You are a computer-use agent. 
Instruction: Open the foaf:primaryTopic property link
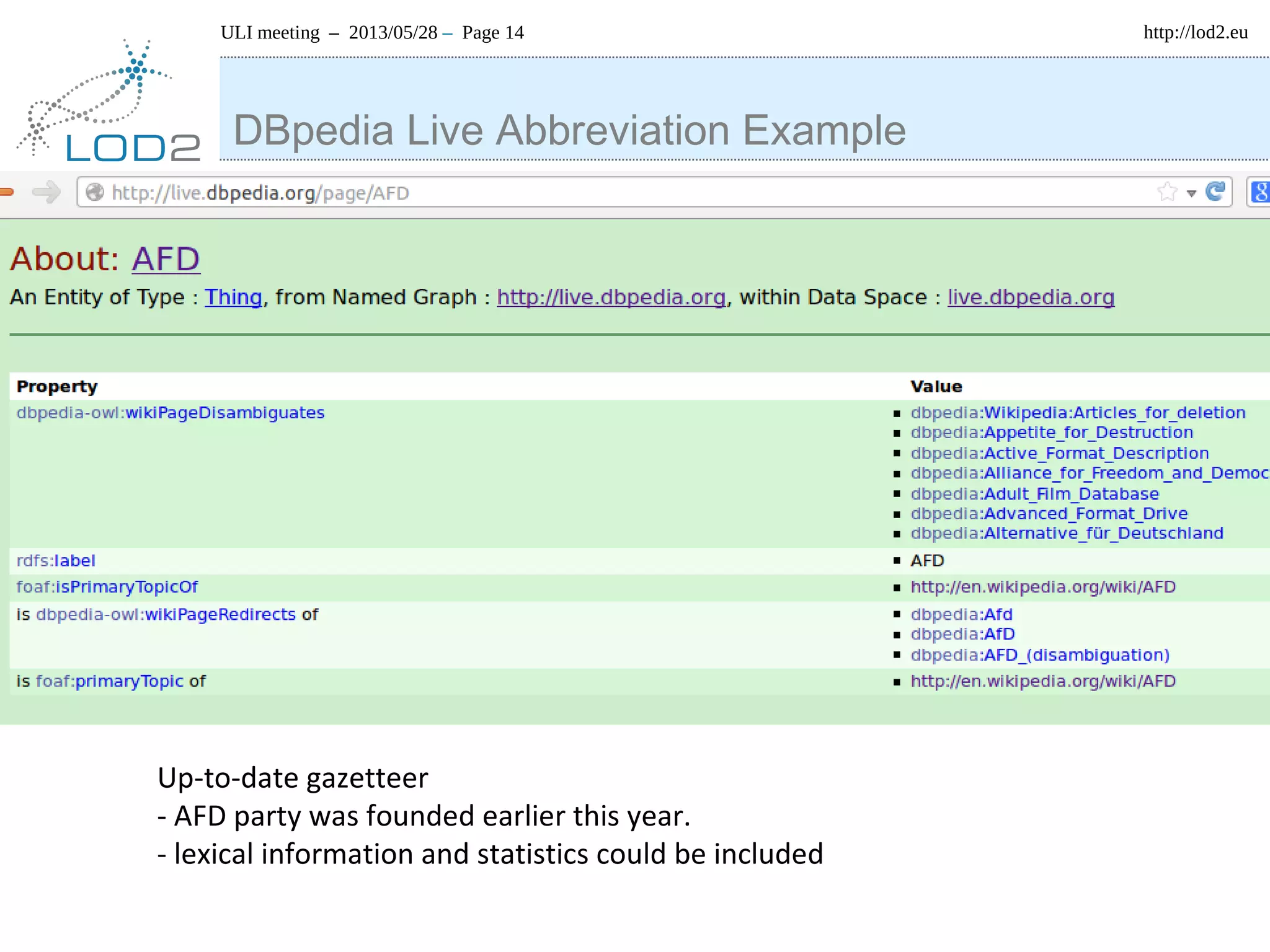110,681
